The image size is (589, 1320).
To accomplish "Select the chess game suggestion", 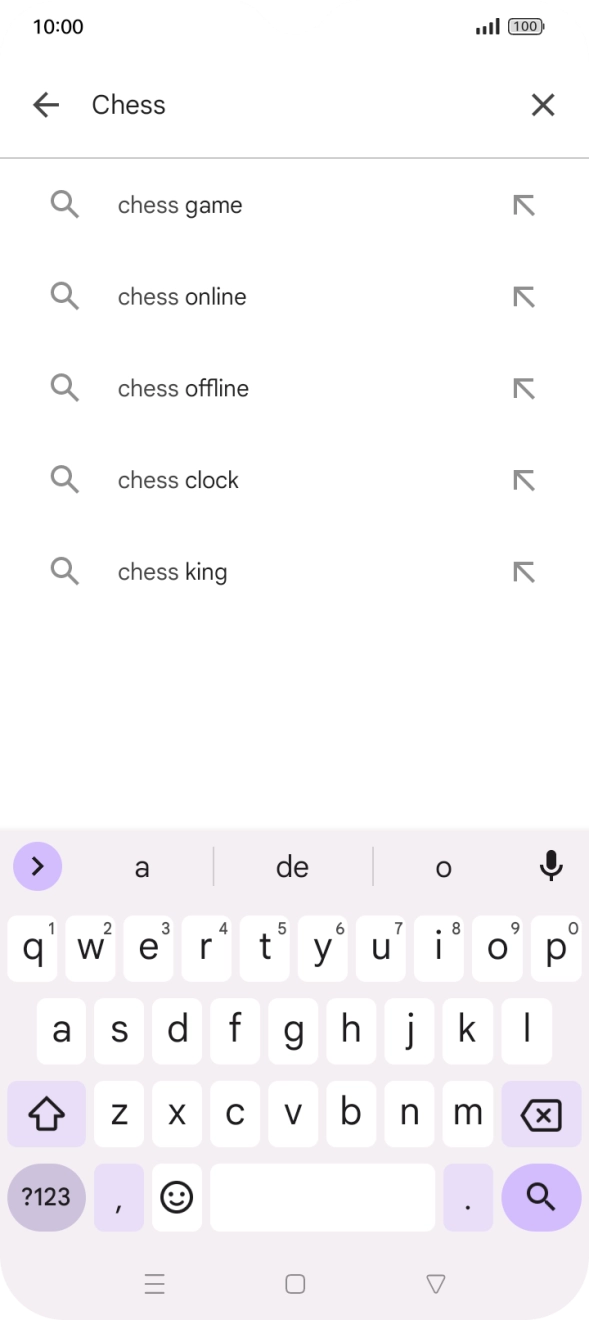I will point(180,204).
